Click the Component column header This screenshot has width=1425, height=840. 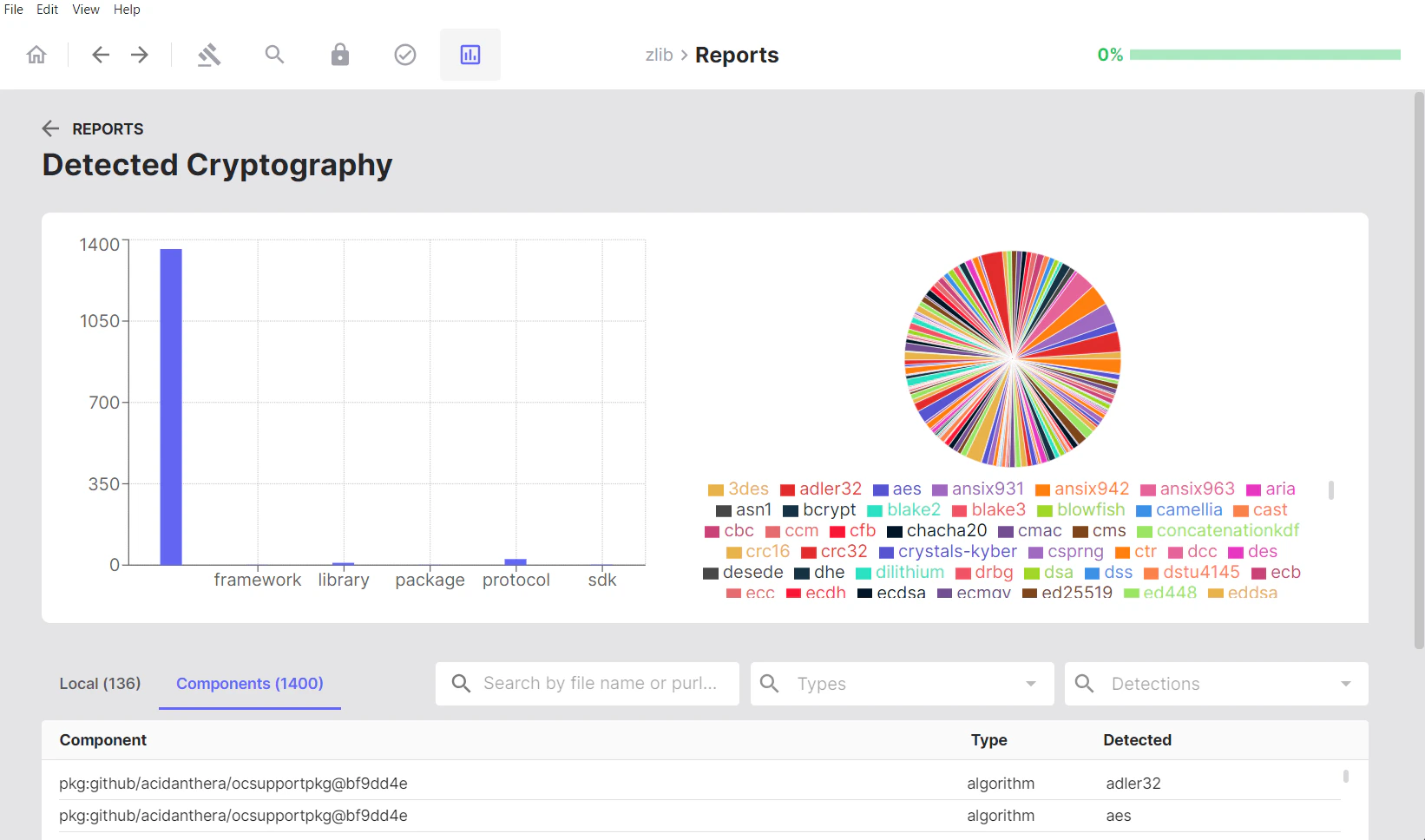(102, 740)
